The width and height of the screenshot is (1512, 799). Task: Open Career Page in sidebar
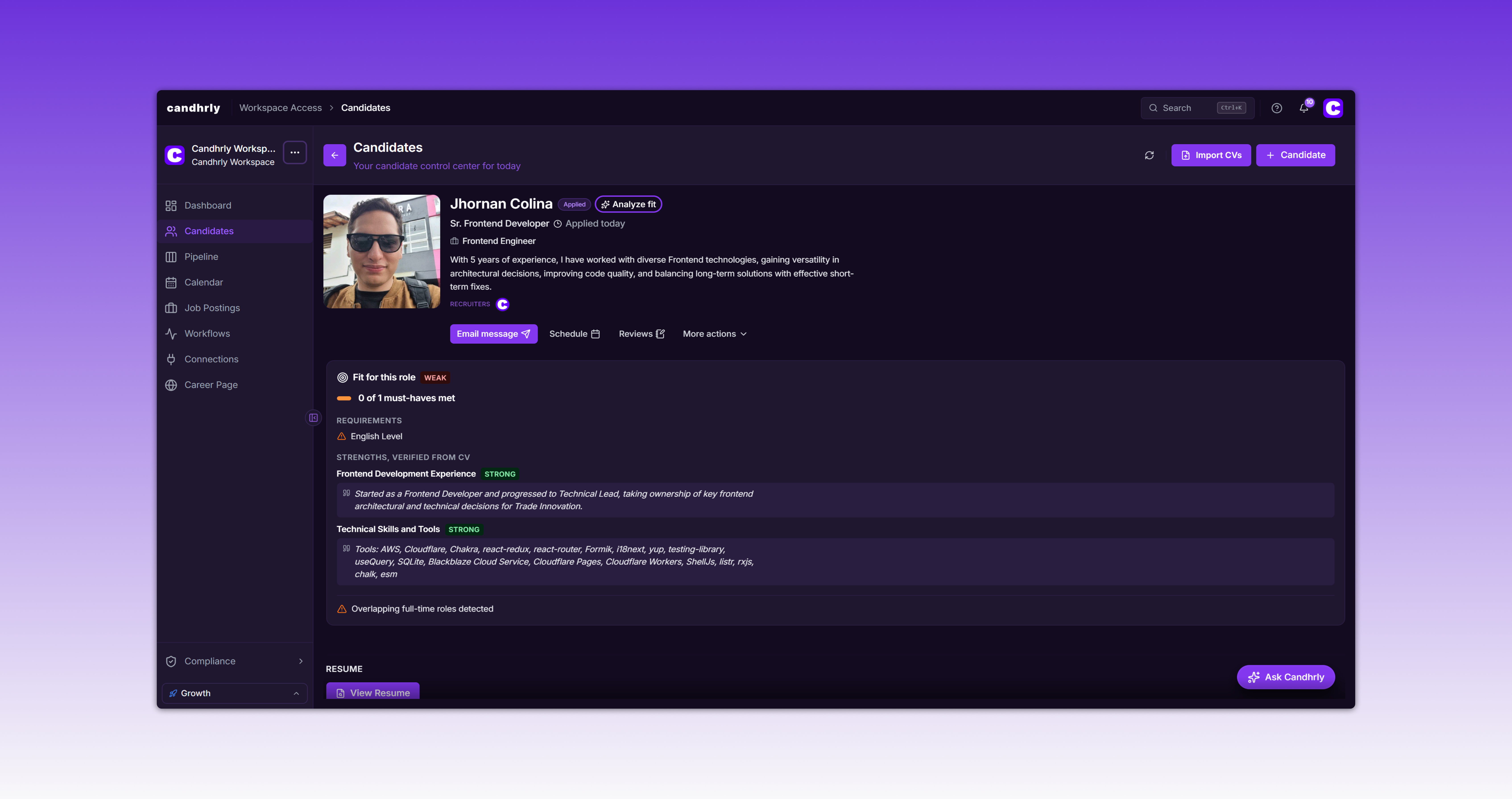click(235, 385)
